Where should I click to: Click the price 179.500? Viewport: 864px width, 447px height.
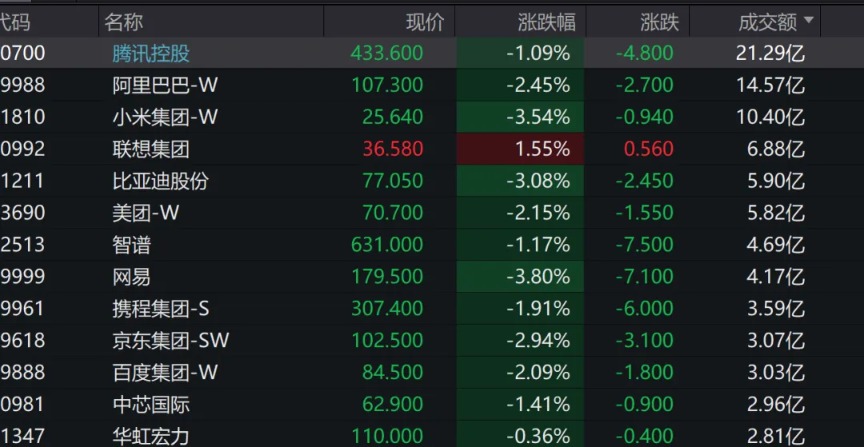[387, 277]
